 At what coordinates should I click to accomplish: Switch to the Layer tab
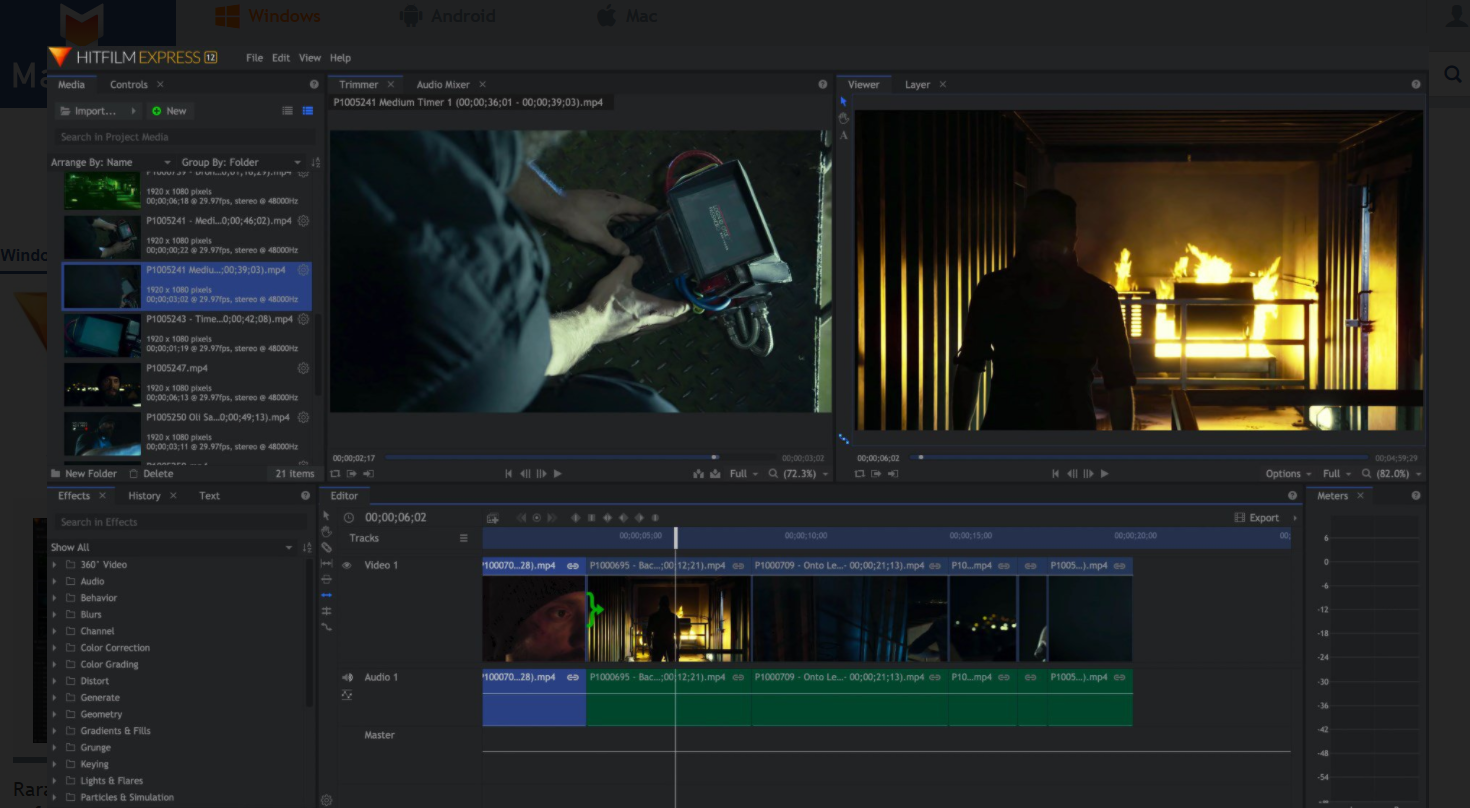(917, 85)
